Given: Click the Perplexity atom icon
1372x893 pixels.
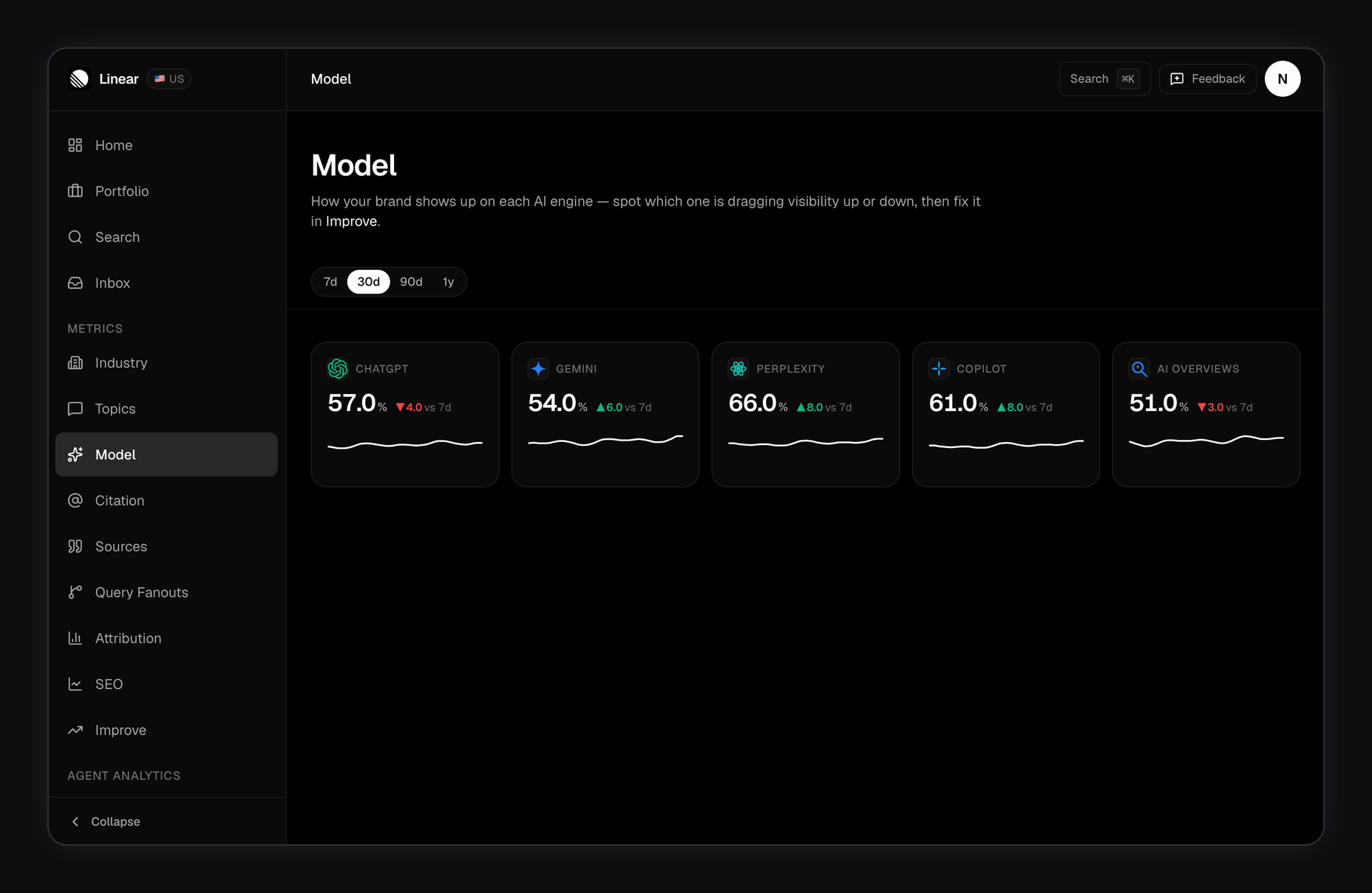Looking at the screenshot, I should coord(738,368).
